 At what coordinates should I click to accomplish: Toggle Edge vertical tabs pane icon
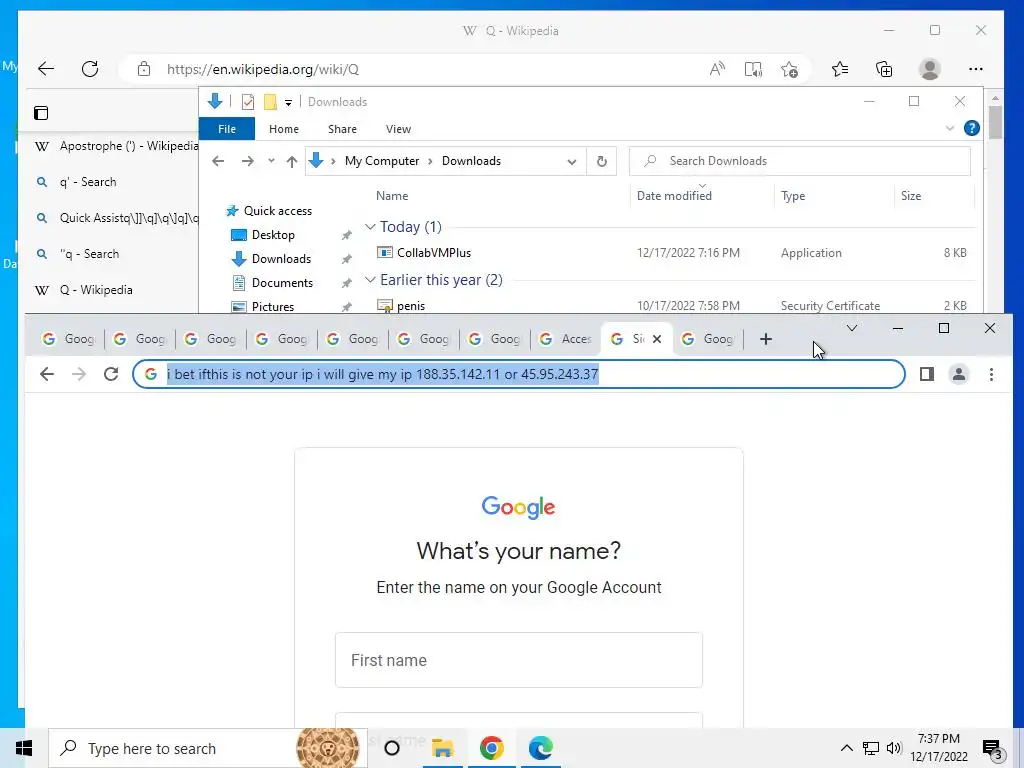coord(41,113)
